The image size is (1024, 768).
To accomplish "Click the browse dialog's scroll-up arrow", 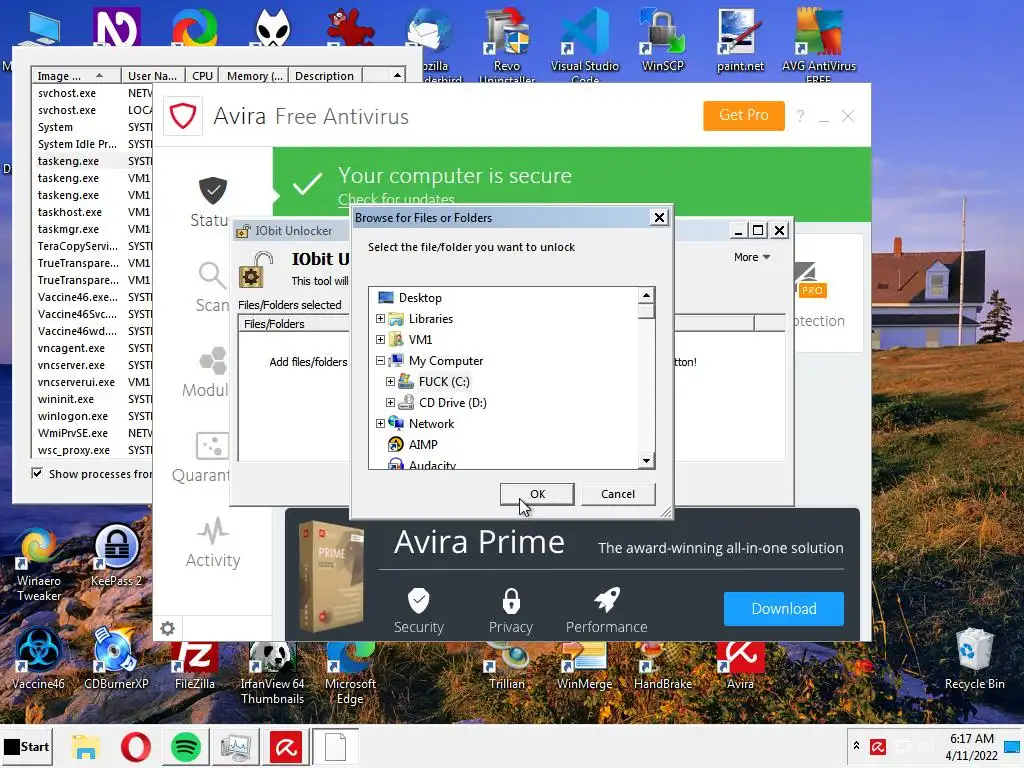I will pos(646,295).
